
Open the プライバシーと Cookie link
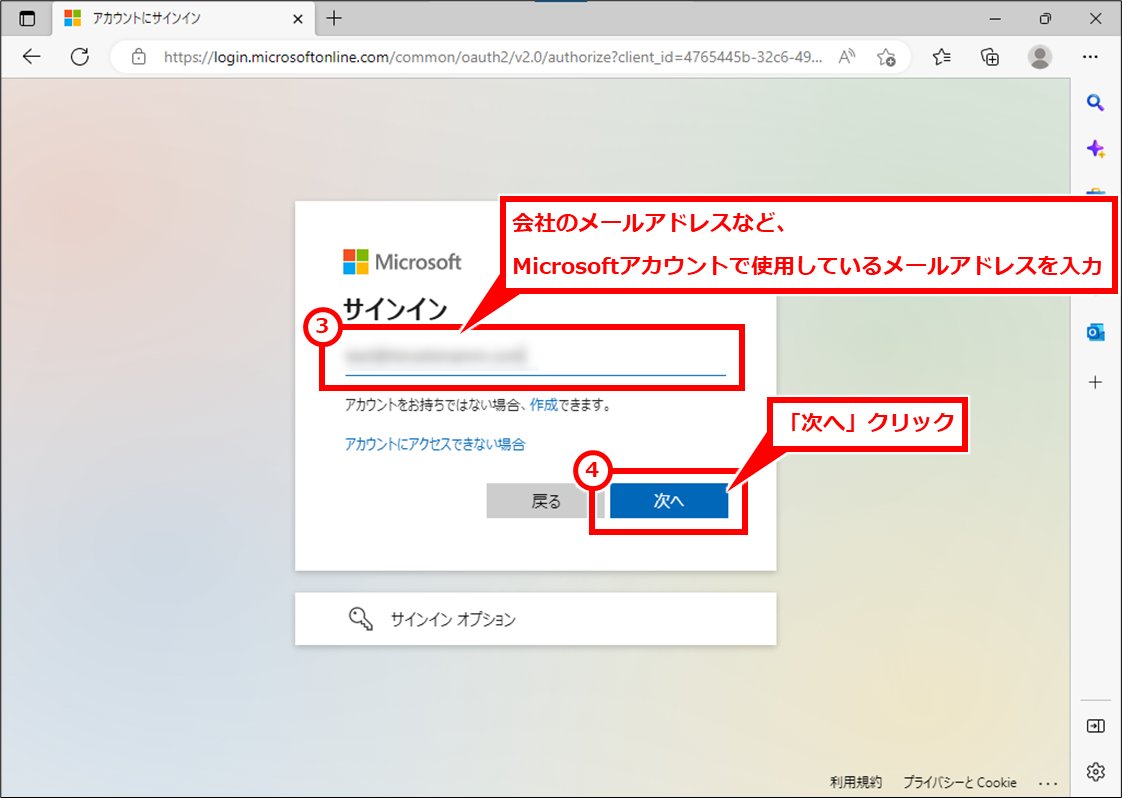pyautogui.click(x=960, y=782)
